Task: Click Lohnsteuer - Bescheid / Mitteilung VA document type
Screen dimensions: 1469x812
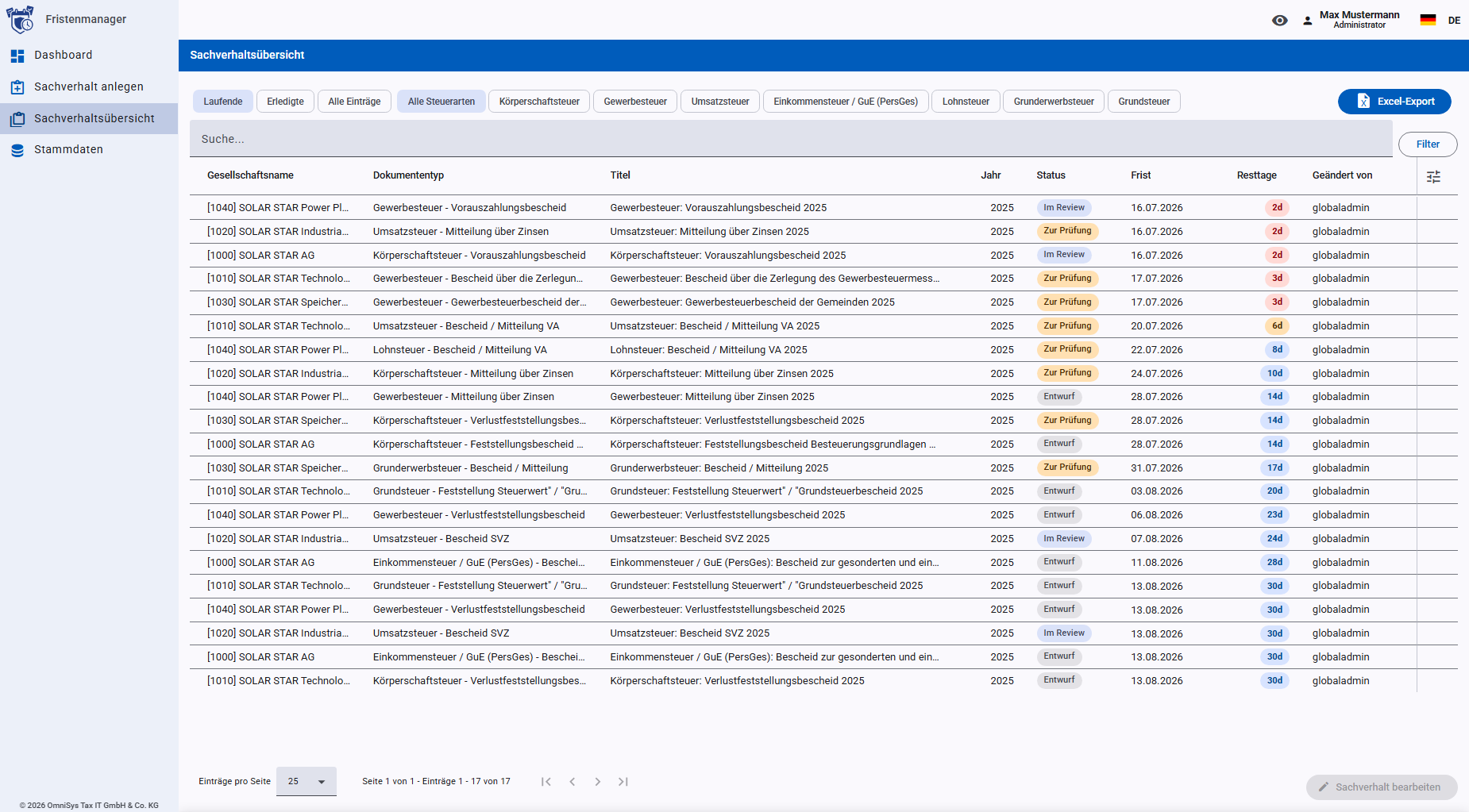Action: (460, 350)
